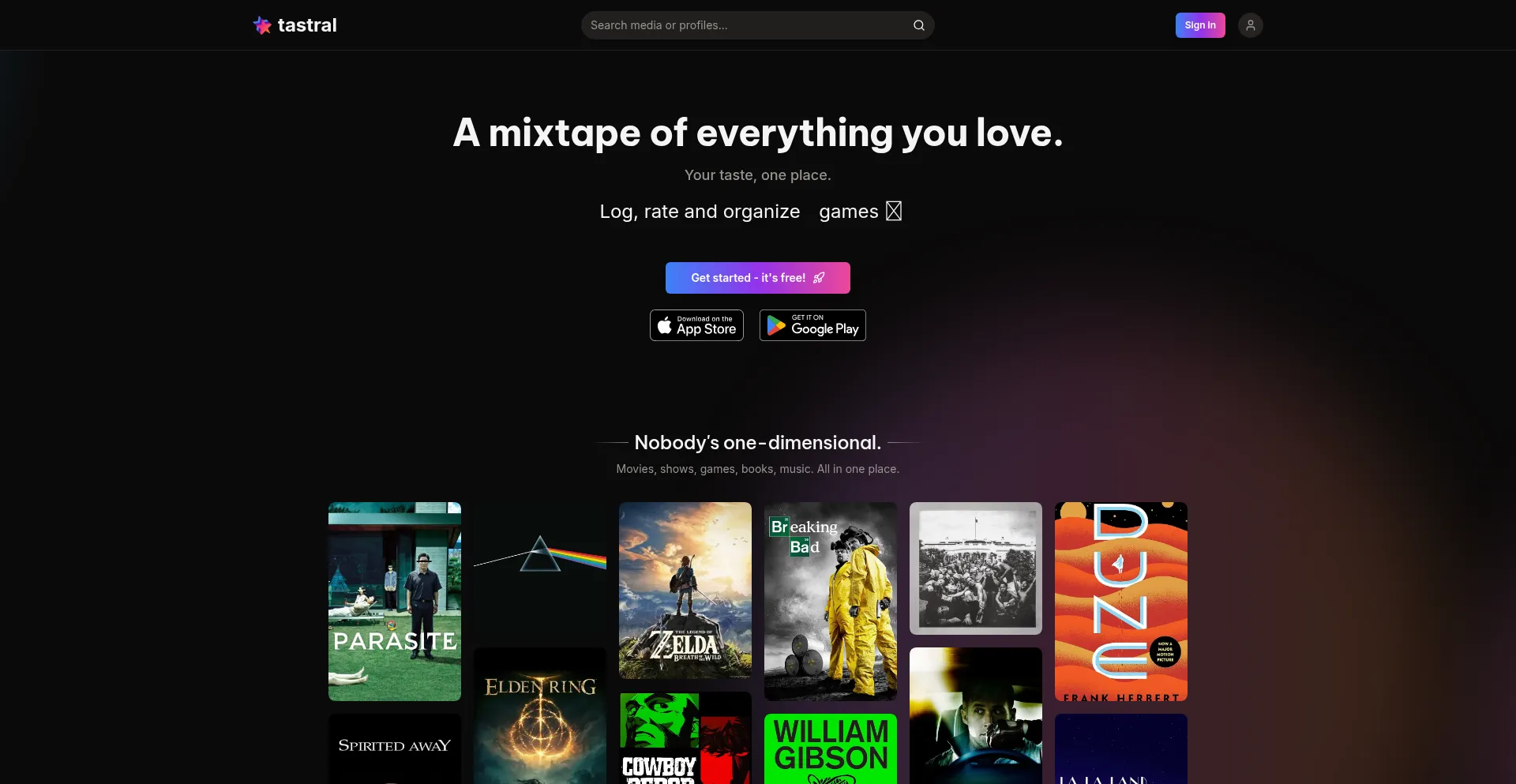Open the poster of a man driving a car
Screen dimensions: 1516x784
pos(976,716)
